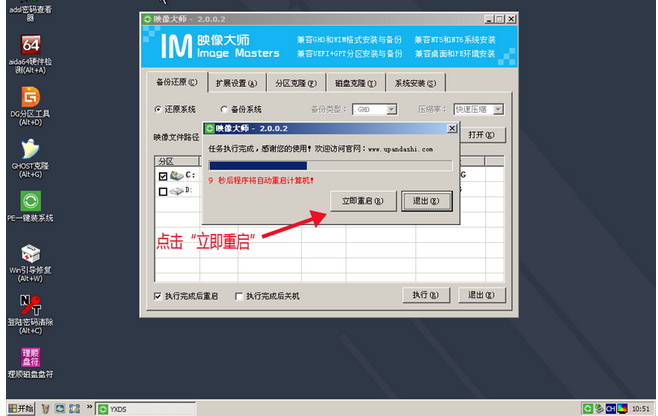Switch to the backup restore tab

coord(177,82)
